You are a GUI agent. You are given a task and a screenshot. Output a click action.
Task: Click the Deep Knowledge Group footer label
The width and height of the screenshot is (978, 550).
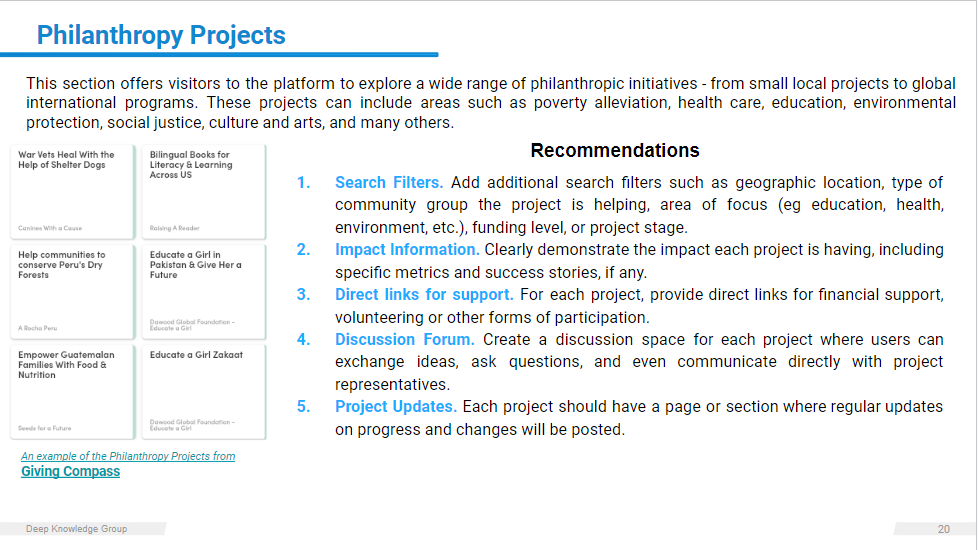[x=76, y=529]
